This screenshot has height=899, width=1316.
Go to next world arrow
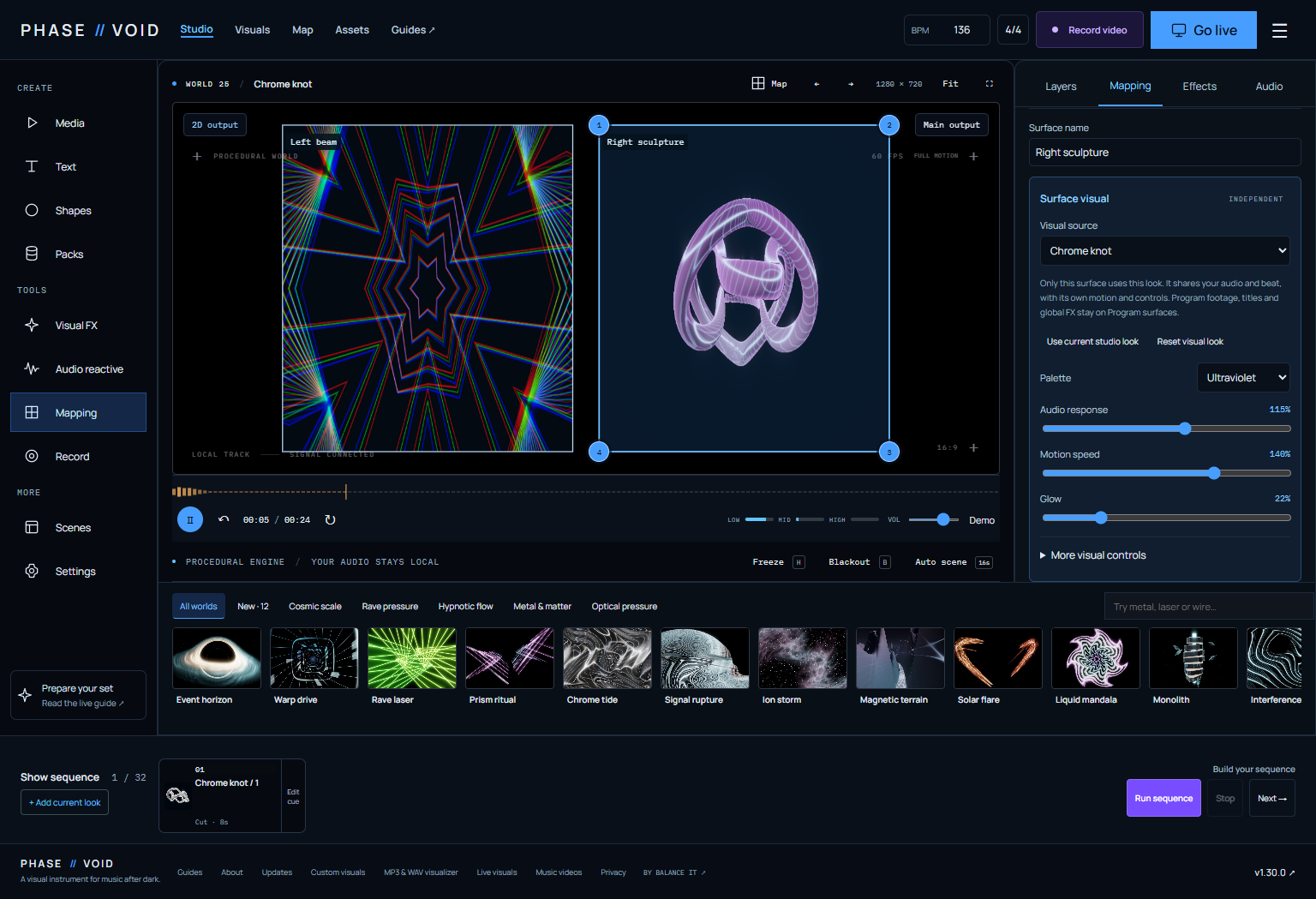851,84
